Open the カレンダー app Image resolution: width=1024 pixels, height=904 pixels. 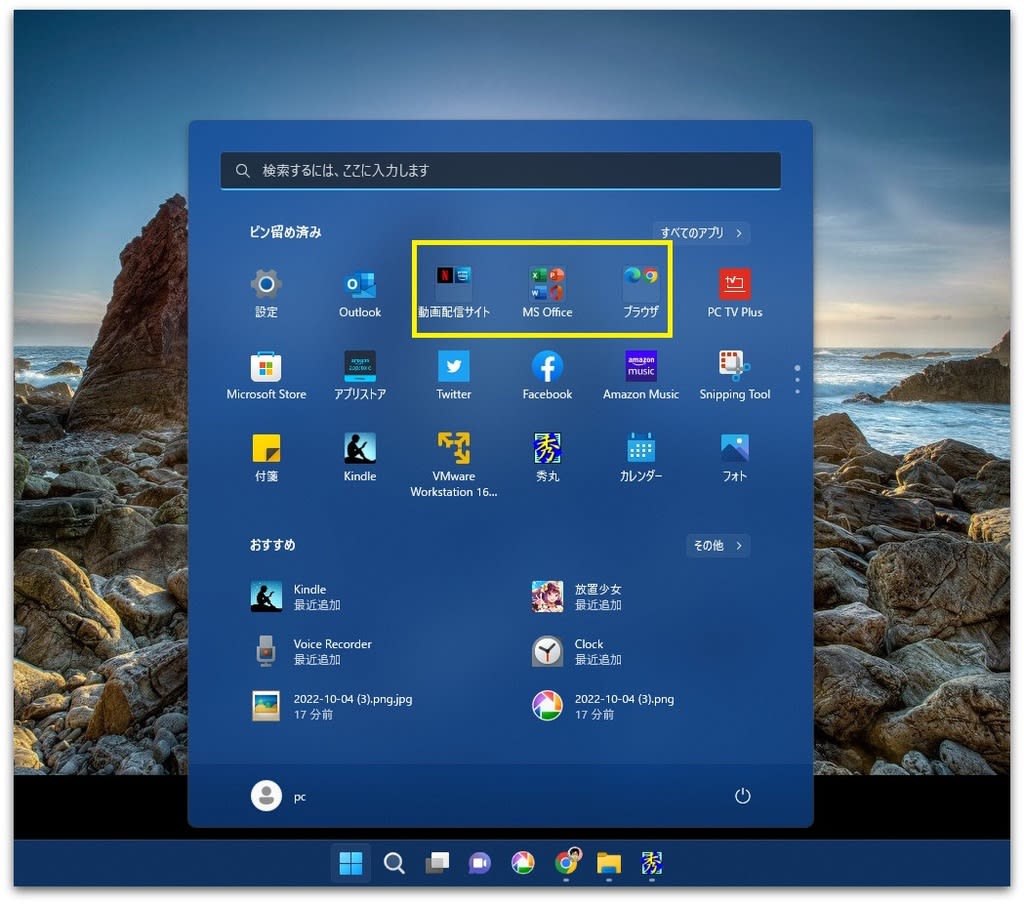click(x=641, y=457)
